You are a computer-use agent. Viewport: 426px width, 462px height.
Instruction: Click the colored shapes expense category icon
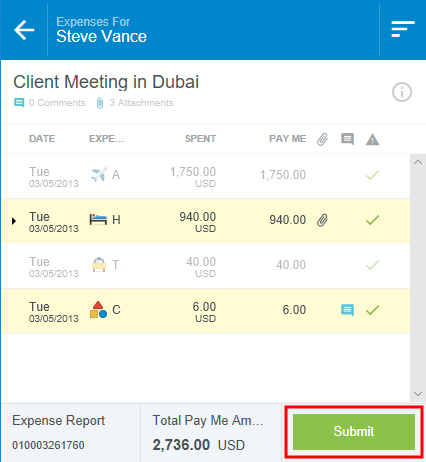coord(98,310)
